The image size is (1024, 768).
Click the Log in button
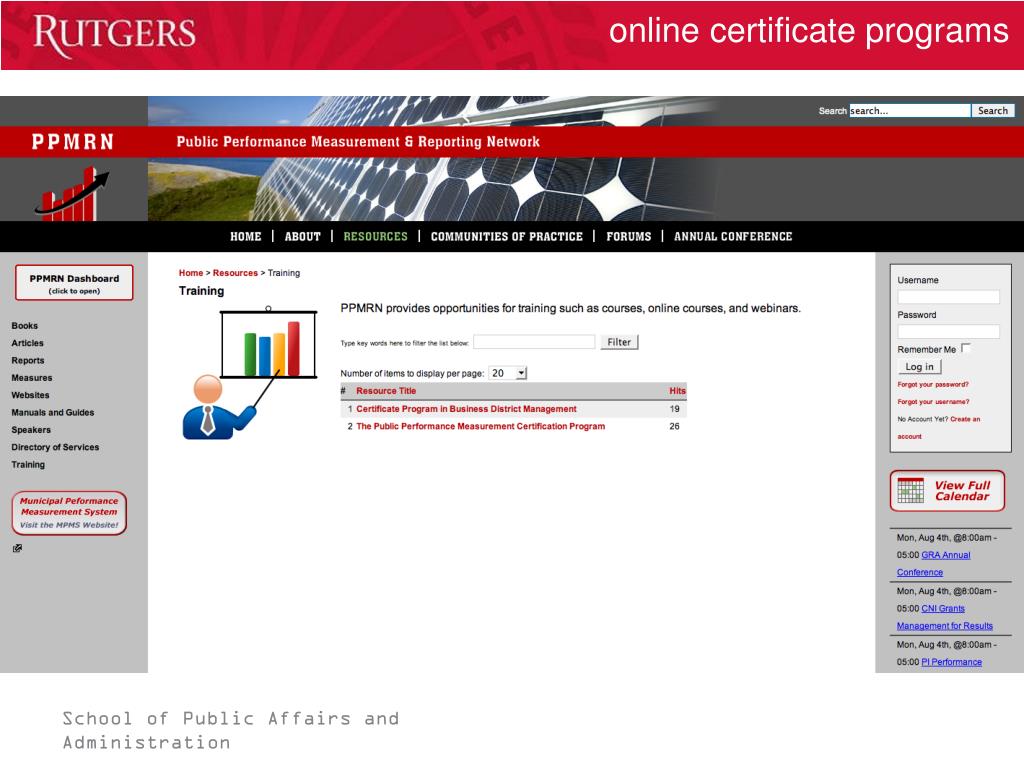[920, 366]
